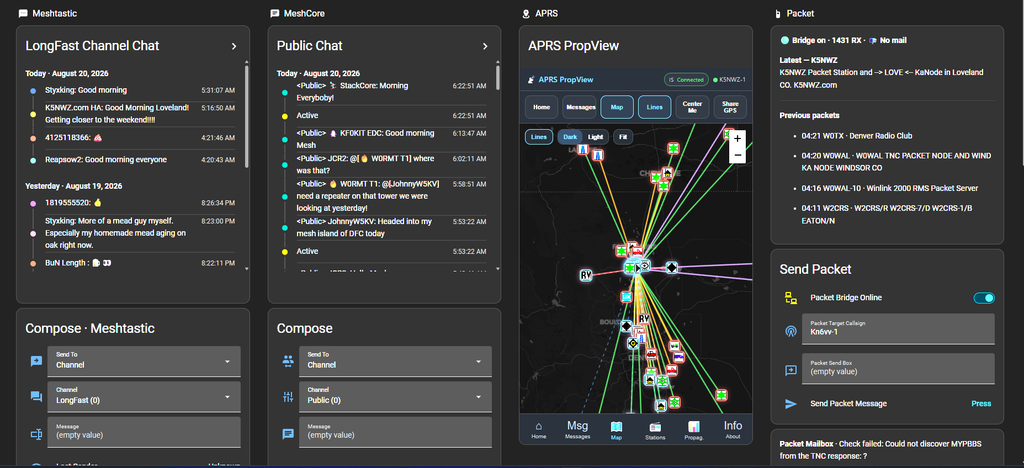Viewport: 1024px width, 468px height.
Task: Click the message bubble icon in MeshCore Compose
Action: coord(288,433)
